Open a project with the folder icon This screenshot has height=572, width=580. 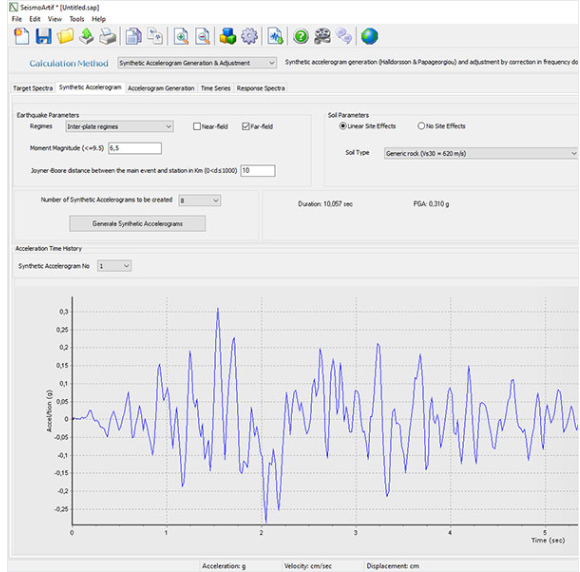coord(65,36)
